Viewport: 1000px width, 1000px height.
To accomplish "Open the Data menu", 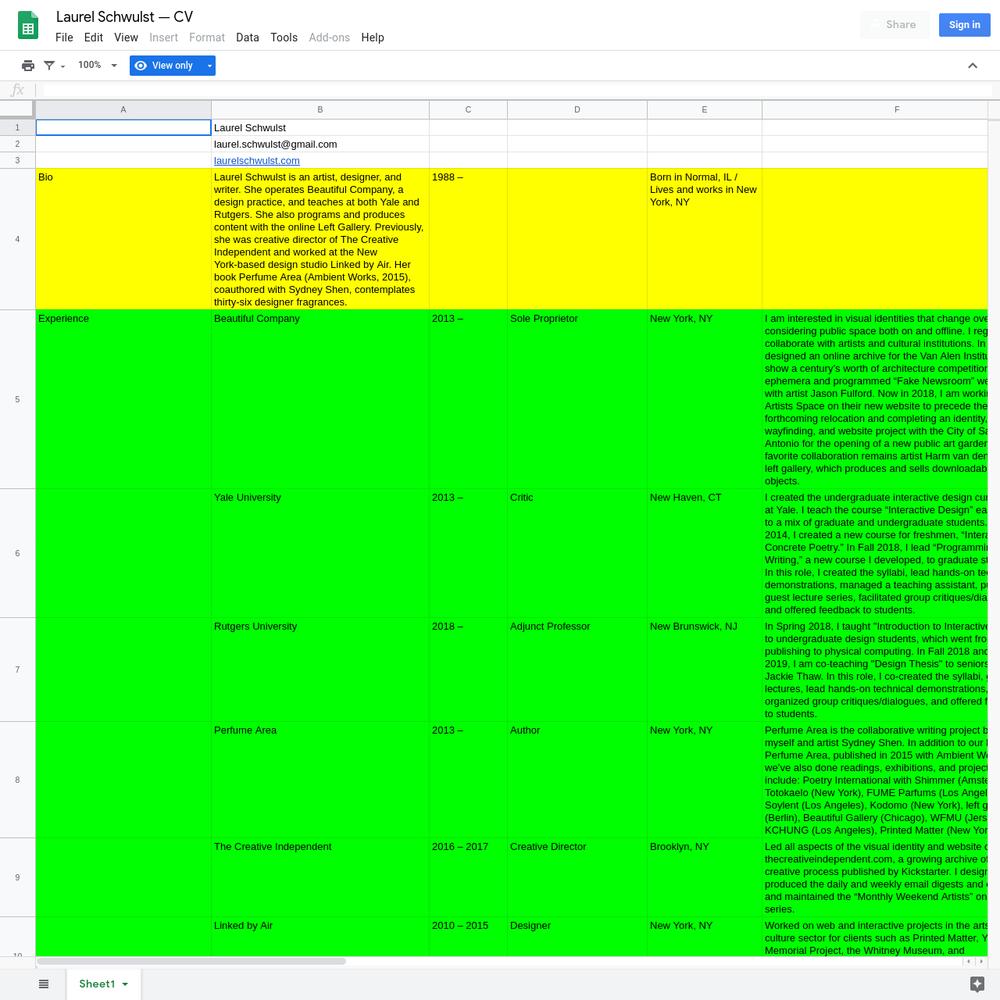I will coord(247,38).
